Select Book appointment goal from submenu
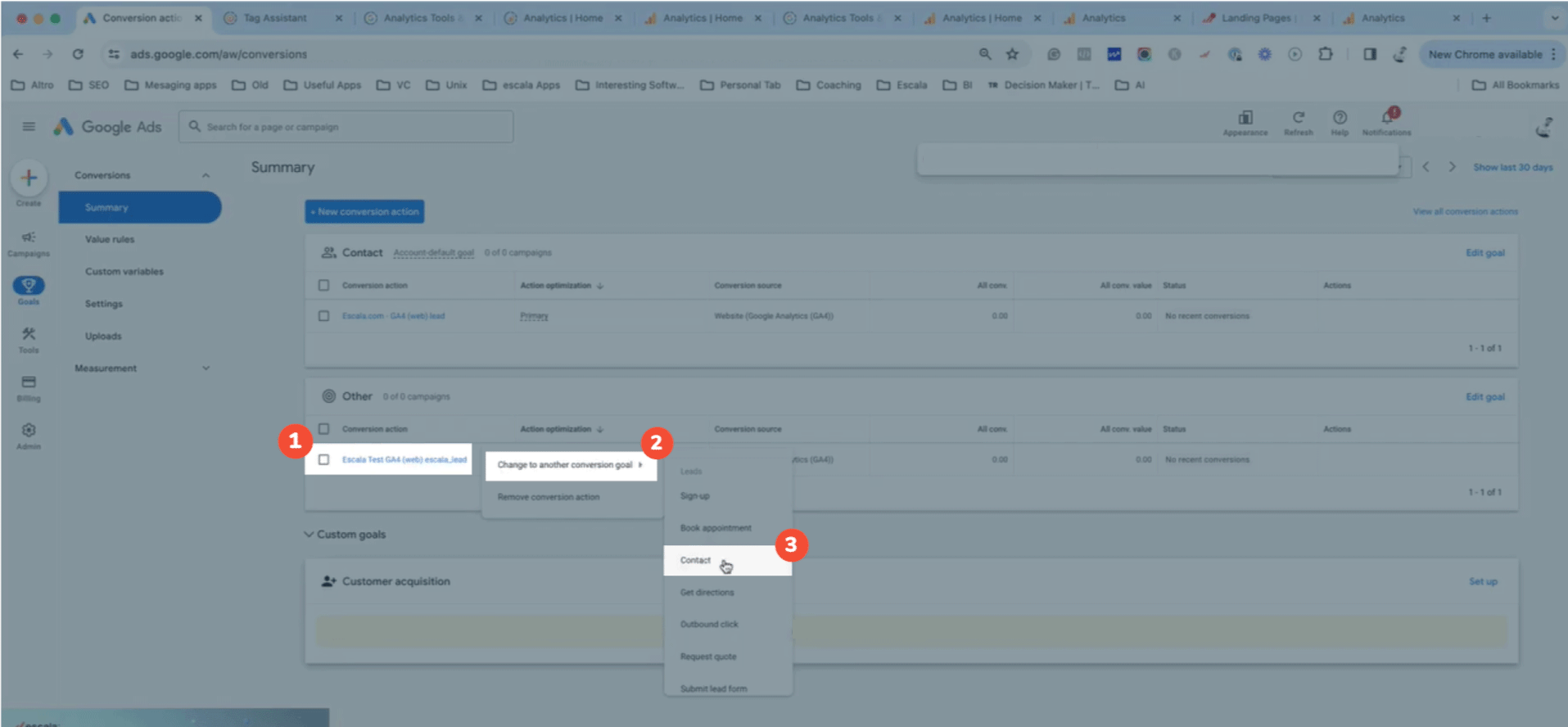 point(716,528)
